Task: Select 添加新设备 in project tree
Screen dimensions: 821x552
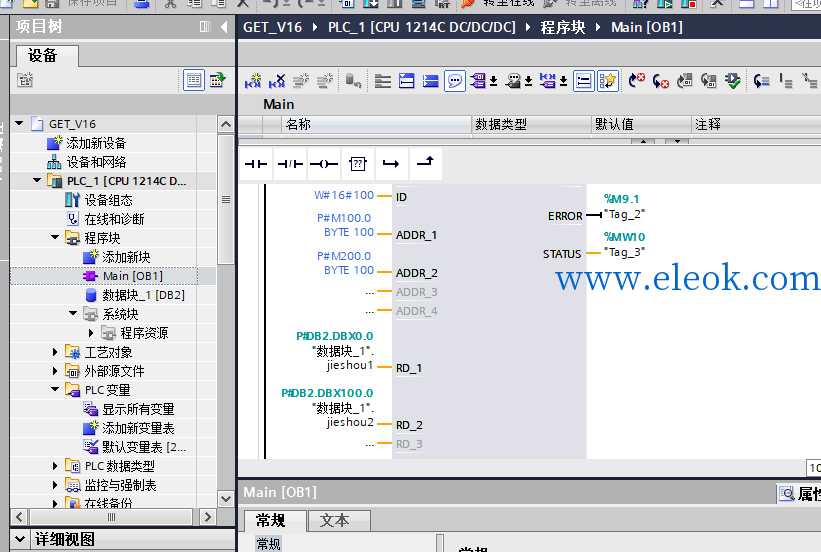Action: click(x=96, y=143)
